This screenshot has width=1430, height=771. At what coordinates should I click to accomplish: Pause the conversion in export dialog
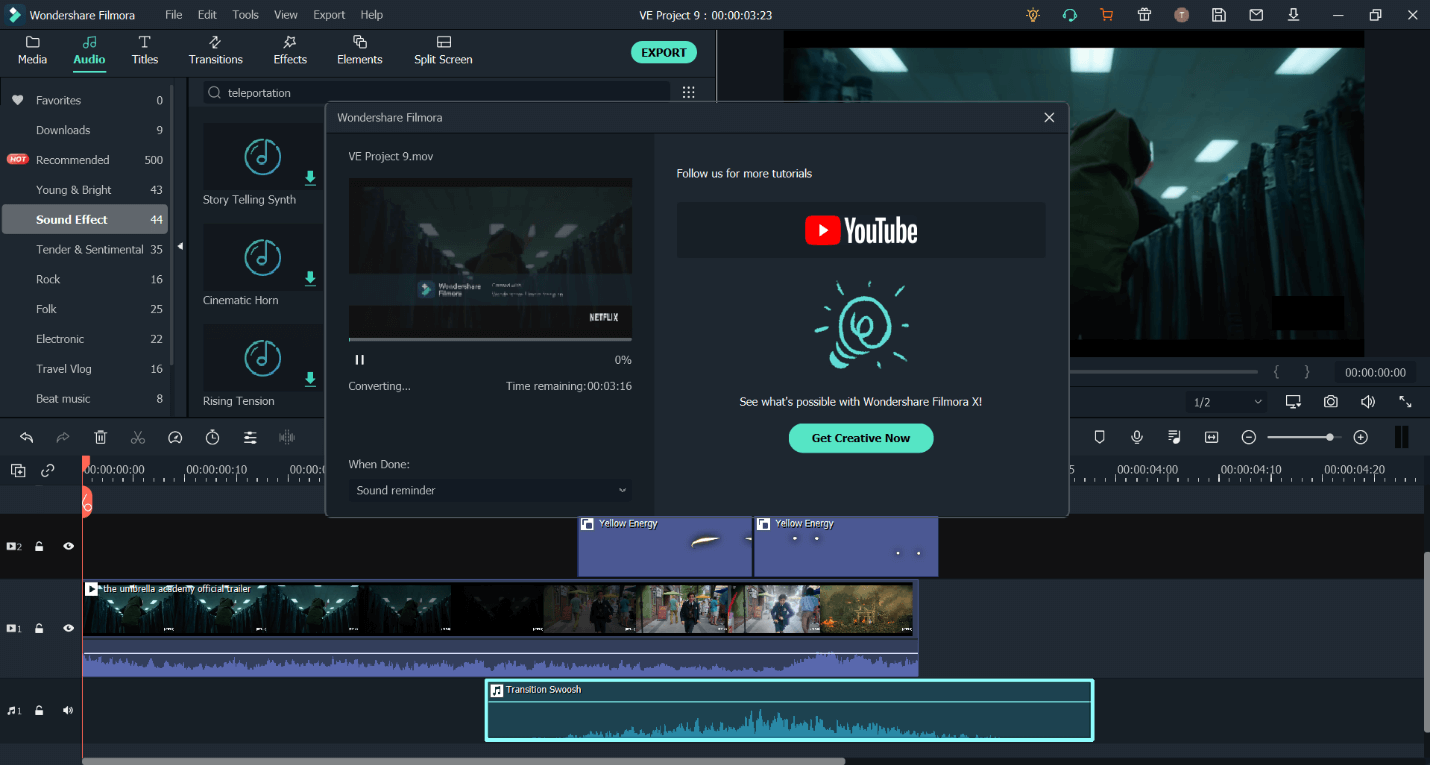(x=359, y=360)
